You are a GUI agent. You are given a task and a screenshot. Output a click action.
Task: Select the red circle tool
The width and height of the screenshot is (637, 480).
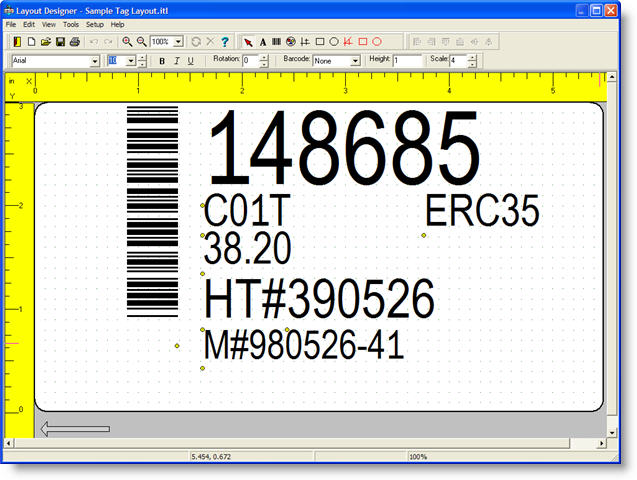tap(377, 42)
